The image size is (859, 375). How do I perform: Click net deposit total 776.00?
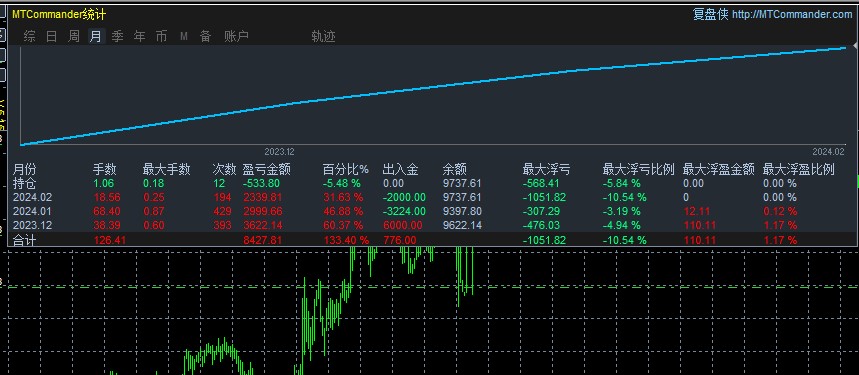tap(399, 240)
